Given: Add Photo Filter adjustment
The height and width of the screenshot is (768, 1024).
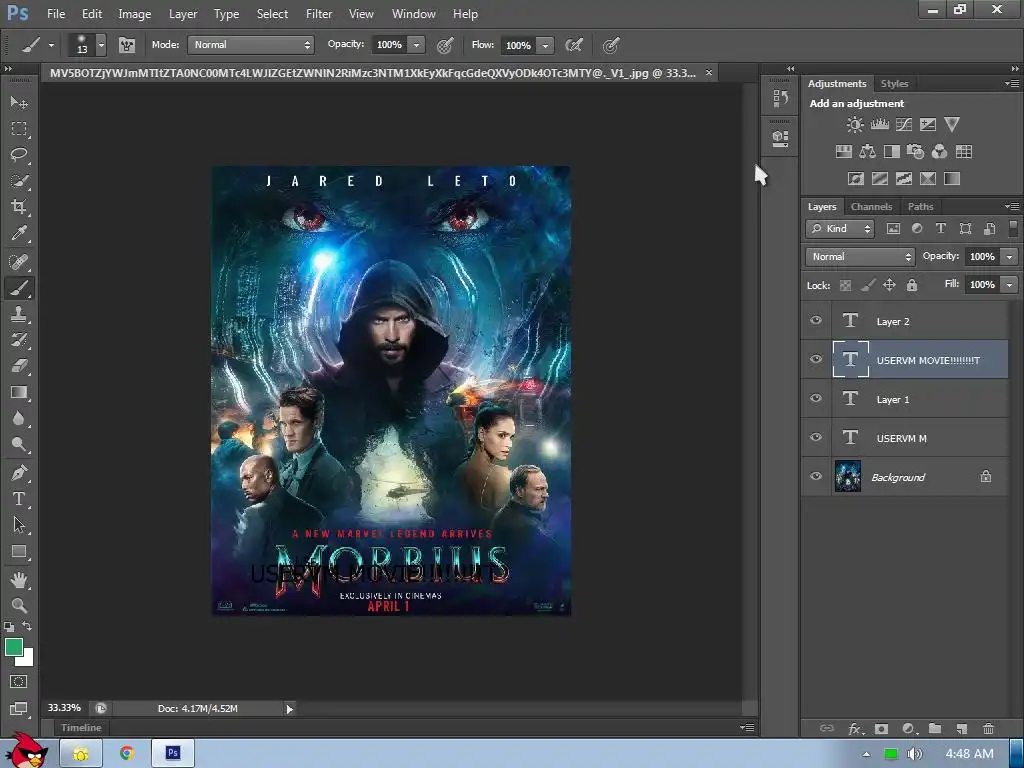Looking at the screenshot, I should click(915, 152).
